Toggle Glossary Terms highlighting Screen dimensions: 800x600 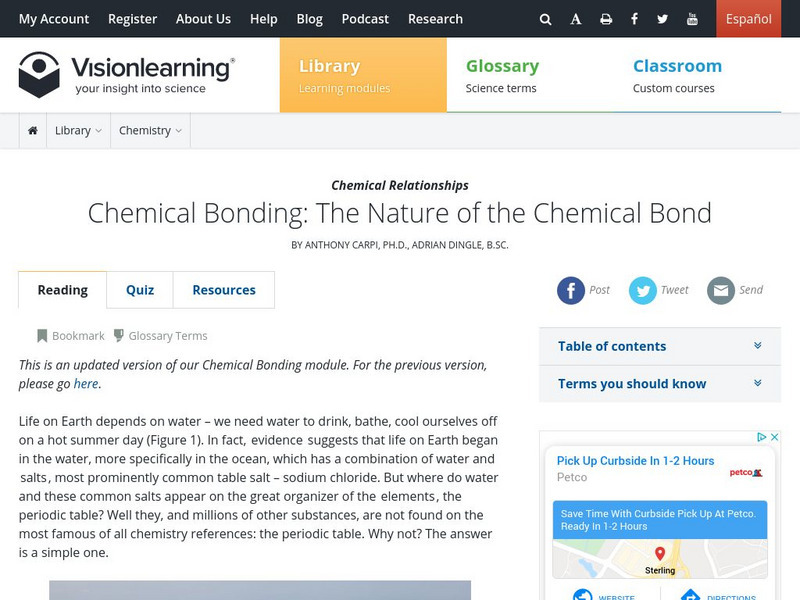pyautogui.click(x=160, y=336)
